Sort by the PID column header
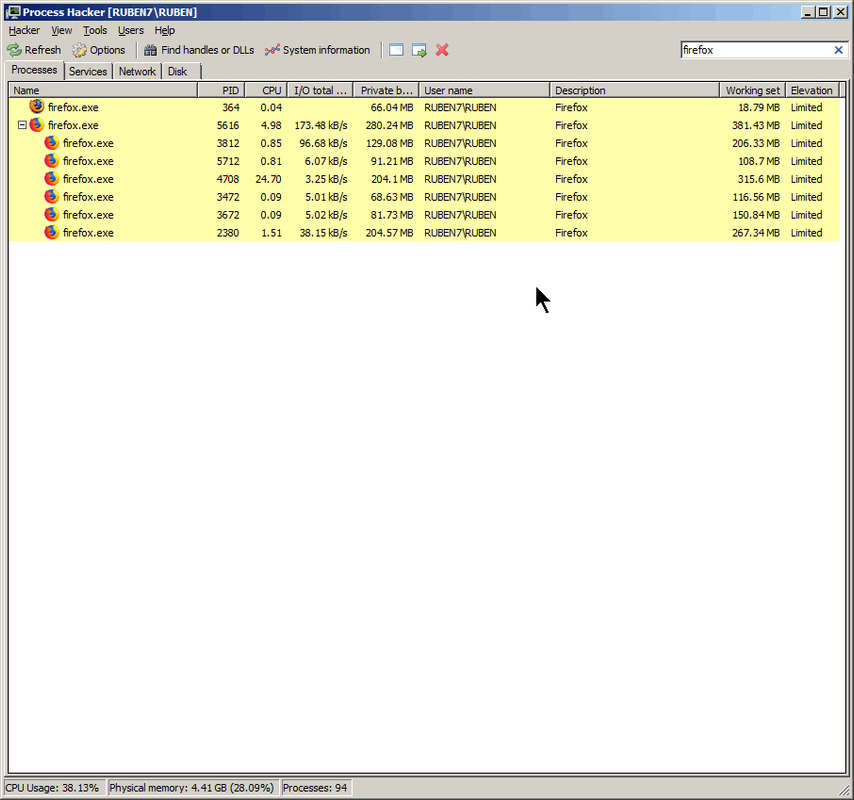Viewport: 854px width, 800px height. (x=222, y=90)
